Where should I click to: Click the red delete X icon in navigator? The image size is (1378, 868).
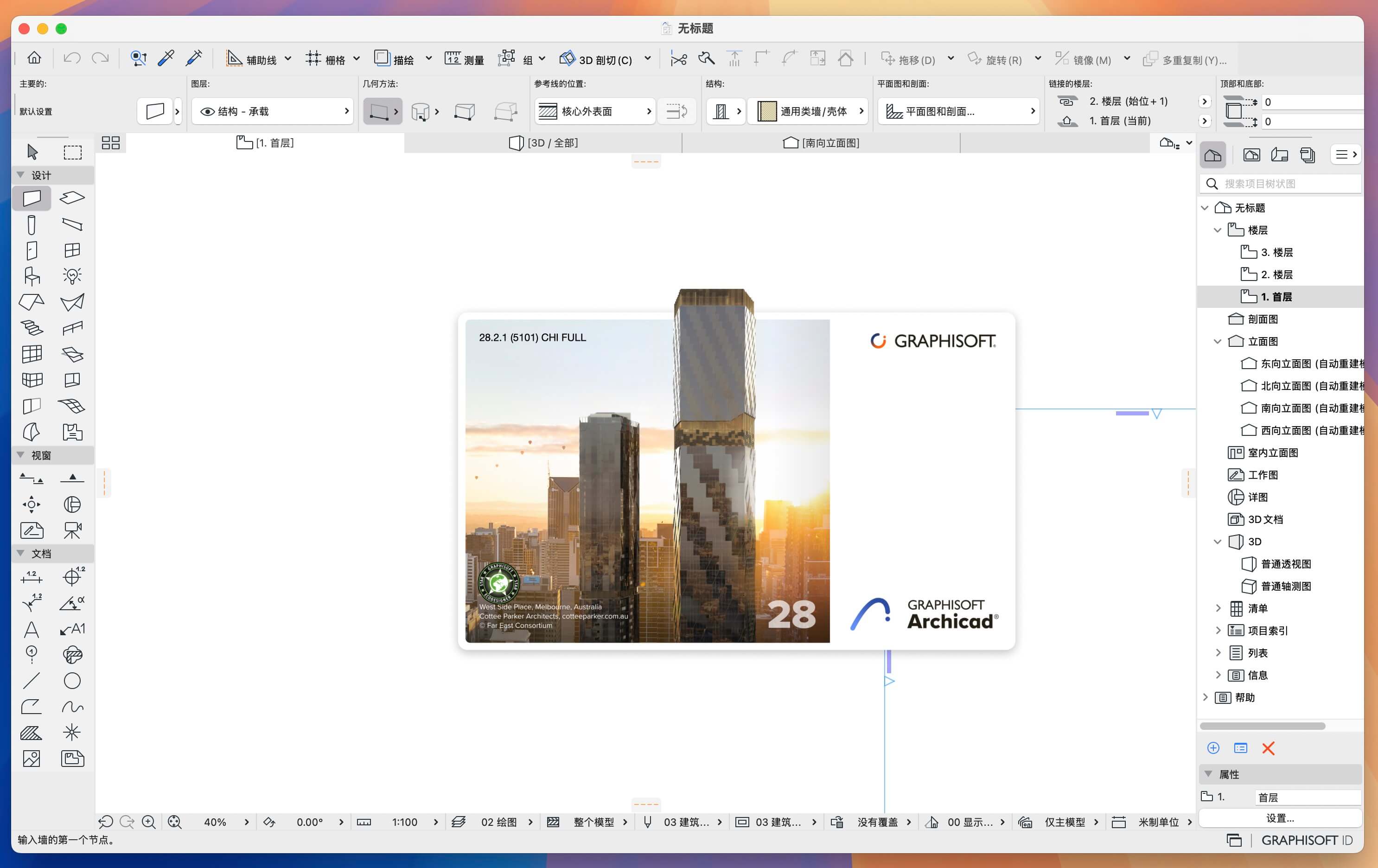coord(1268,748)
